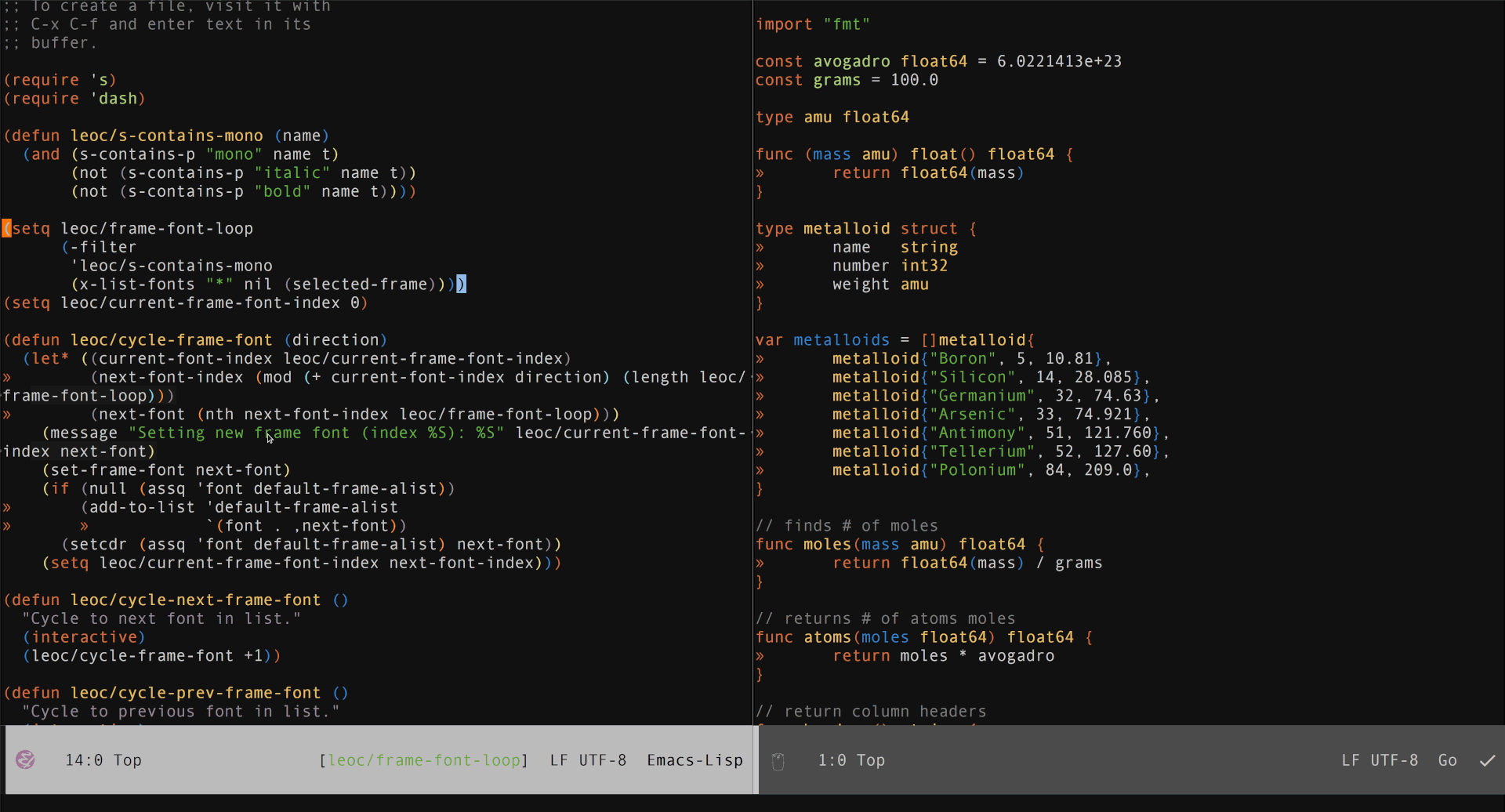Click the "Polonium" metalloid entry

click(x=992, y=470)
